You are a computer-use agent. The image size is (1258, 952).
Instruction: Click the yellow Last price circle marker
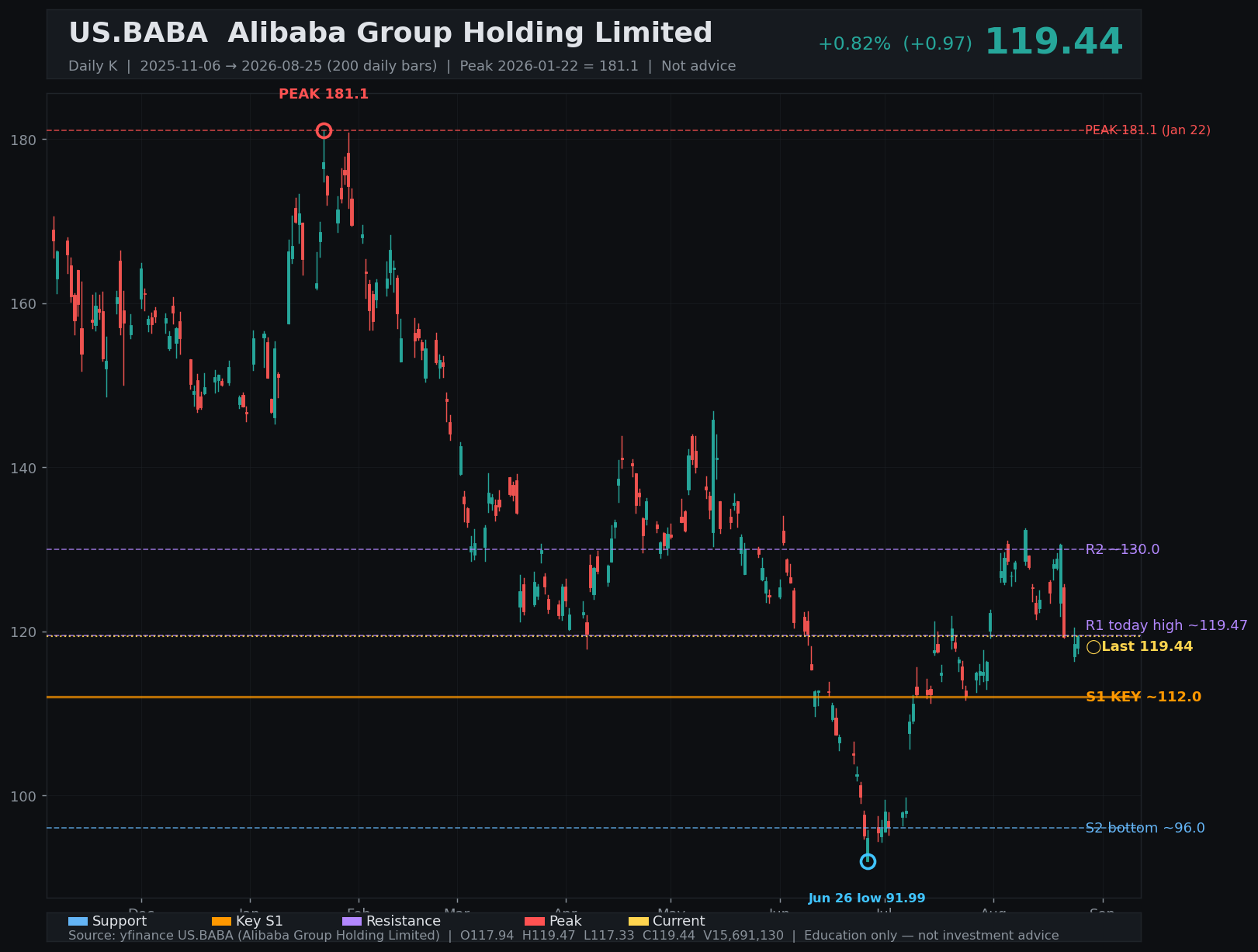(1093, 647)
